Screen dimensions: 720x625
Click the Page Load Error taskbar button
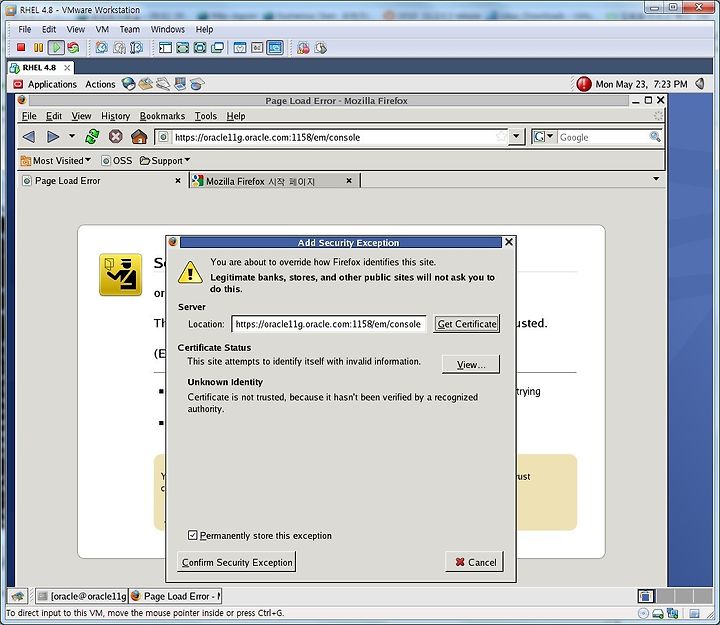175,596
